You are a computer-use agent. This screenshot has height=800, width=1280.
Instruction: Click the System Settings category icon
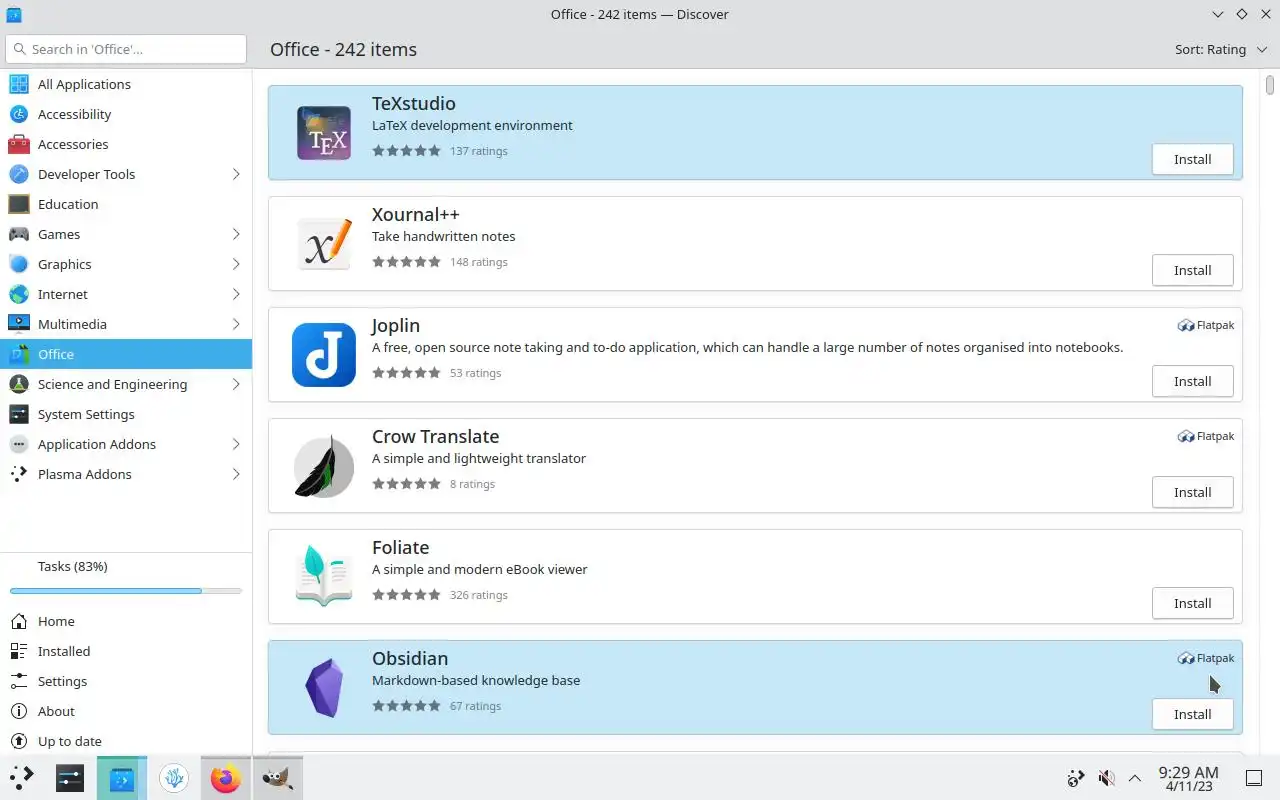tap(19, 414)
